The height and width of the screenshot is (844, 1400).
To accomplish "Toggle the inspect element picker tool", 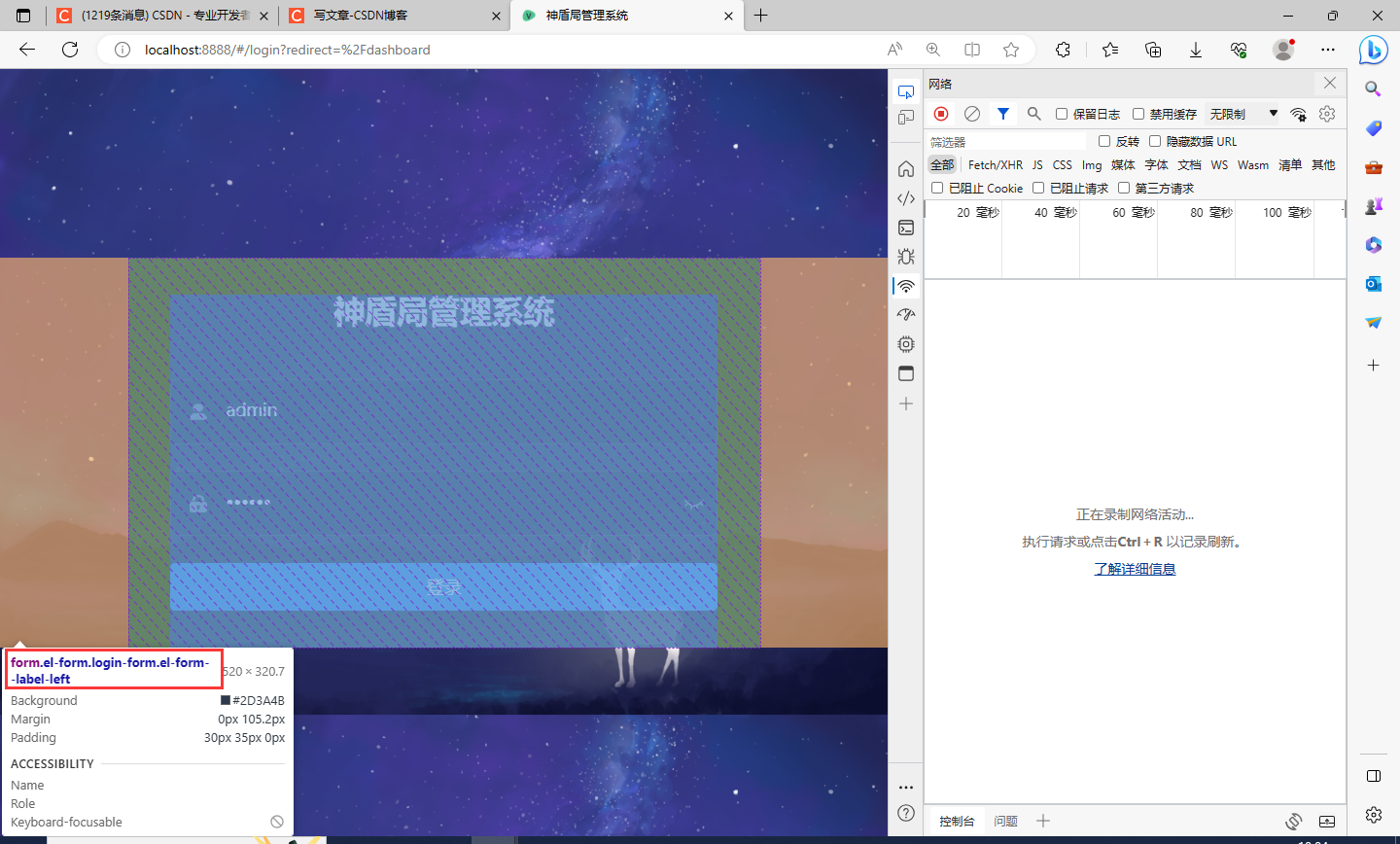I will pyautogui.click(x=906, y=92).
